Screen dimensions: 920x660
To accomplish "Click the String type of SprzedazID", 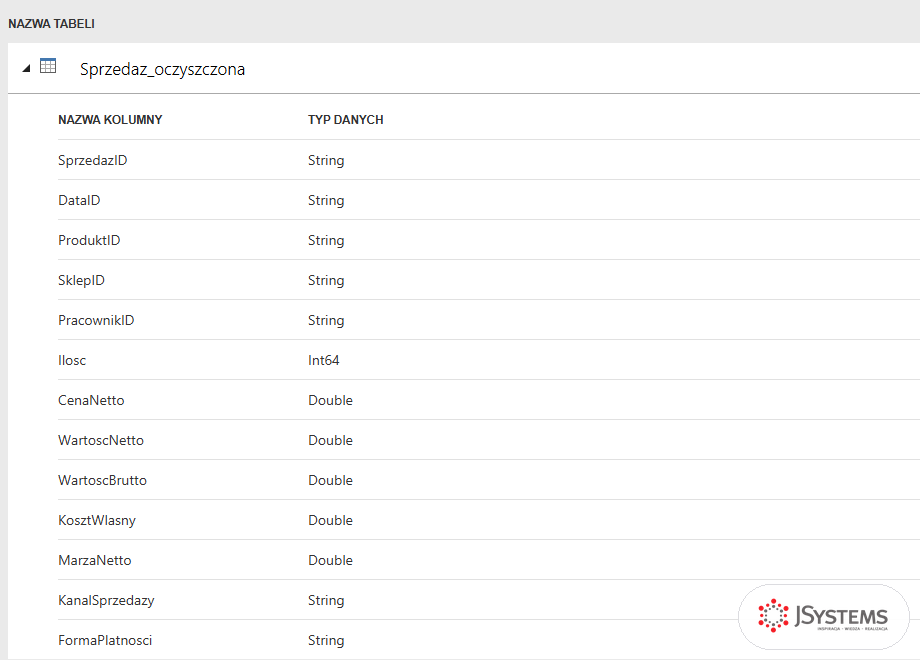I will pos(326,161).
